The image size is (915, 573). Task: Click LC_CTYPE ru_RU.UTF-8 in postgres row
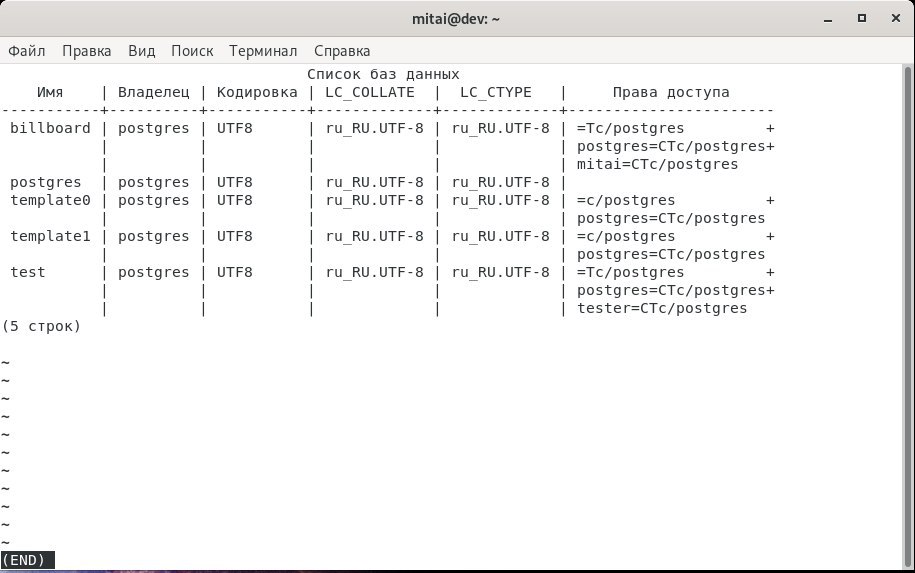pyautogui.click(x=501, y=183)
